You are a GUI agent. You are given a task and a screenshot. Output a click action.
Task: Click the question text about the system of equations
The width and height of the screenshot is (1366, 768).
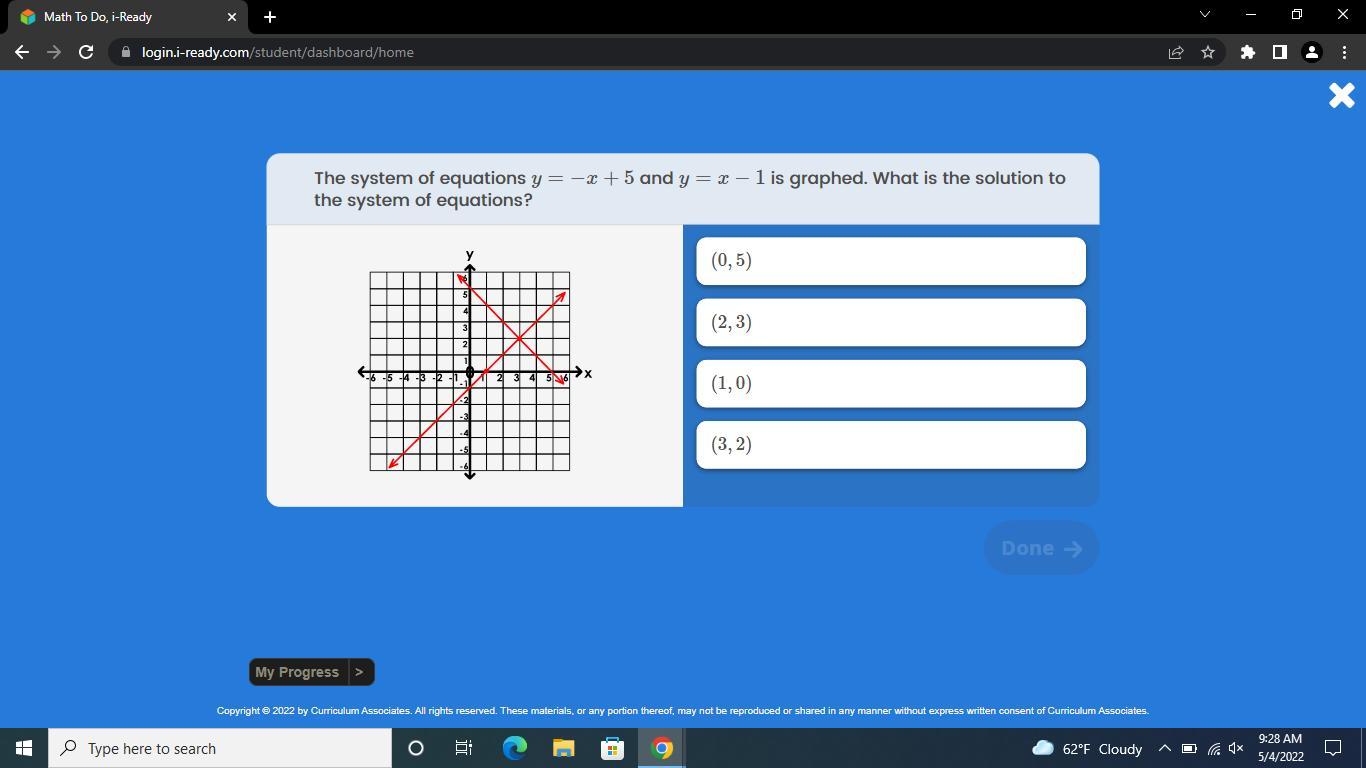click(x=690, y=189)
